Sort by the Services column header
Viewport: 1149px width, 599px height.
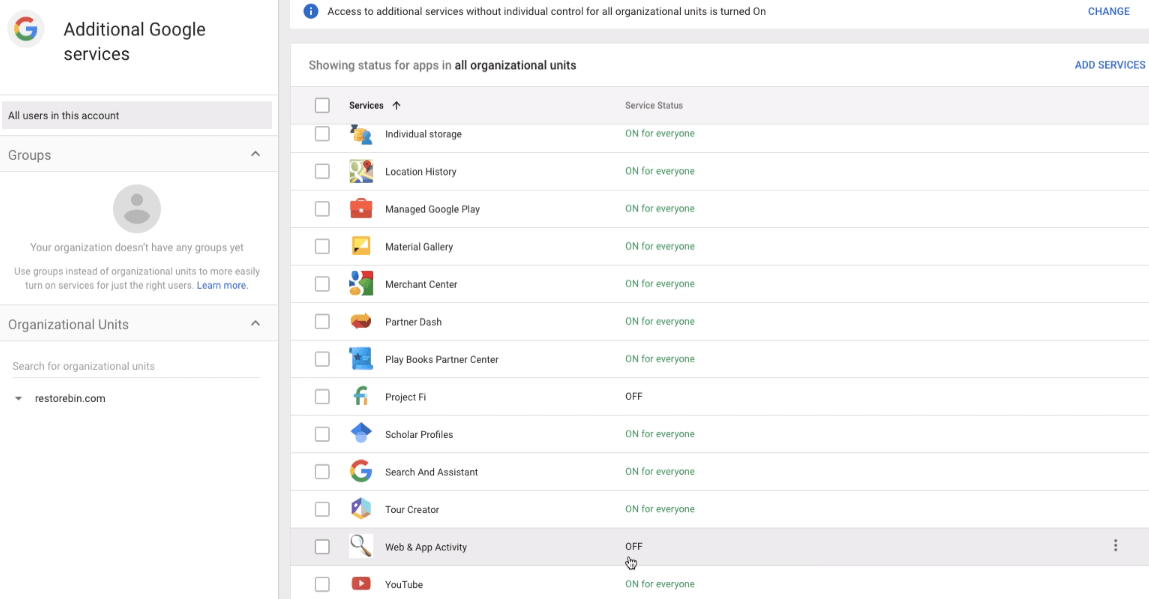coord(366,106)
